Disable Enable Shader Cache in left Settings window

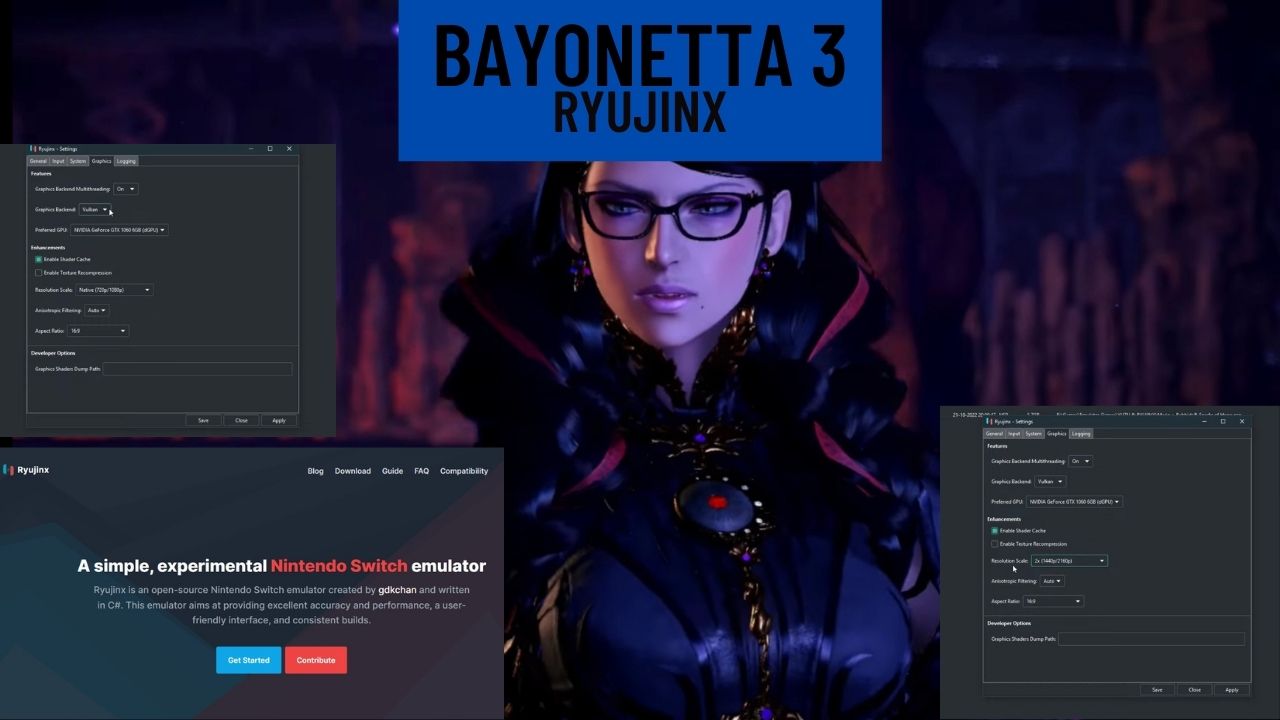39,259
